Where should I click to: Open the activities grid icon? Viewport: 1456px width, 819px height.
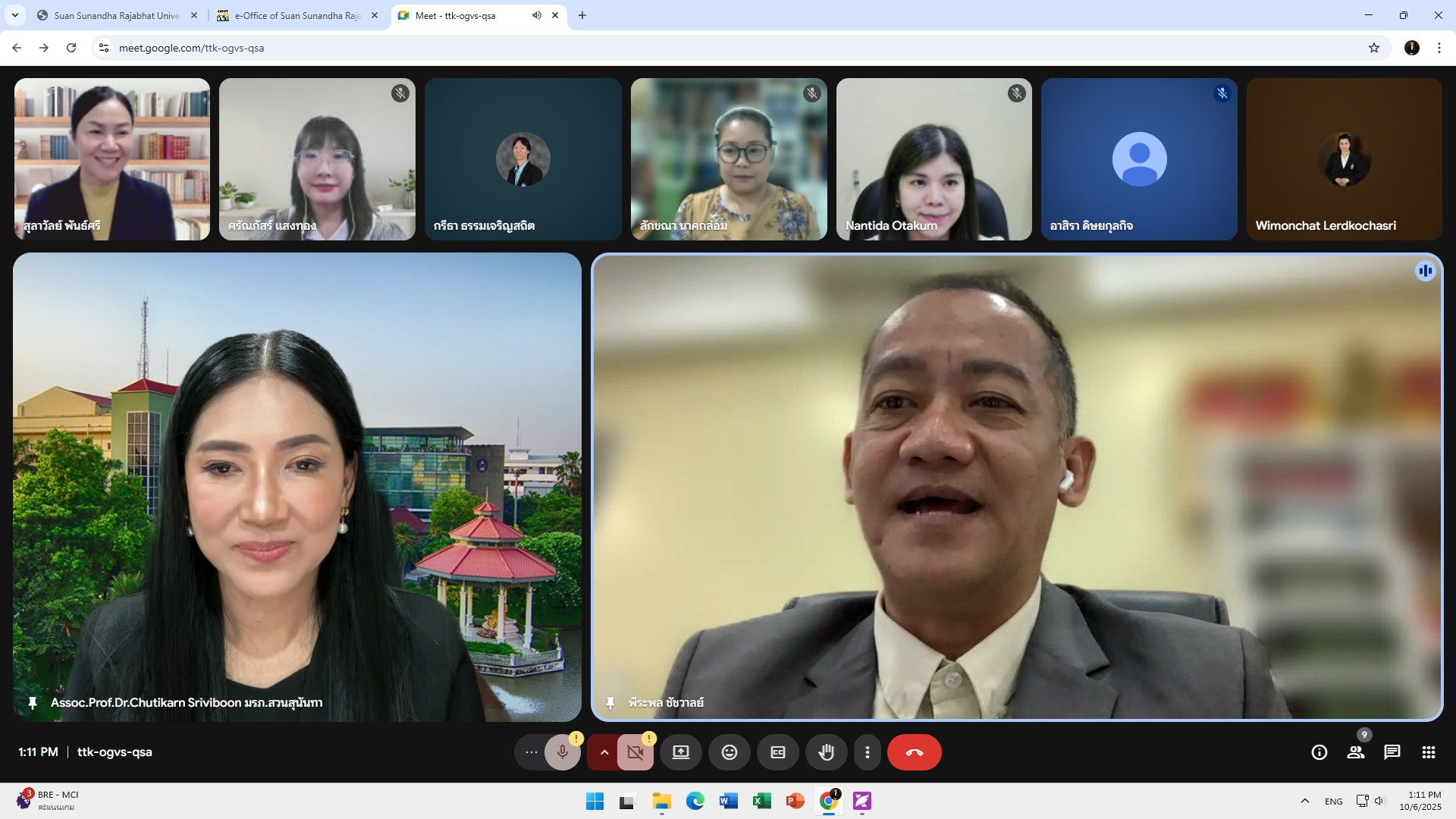(1428, 752)
